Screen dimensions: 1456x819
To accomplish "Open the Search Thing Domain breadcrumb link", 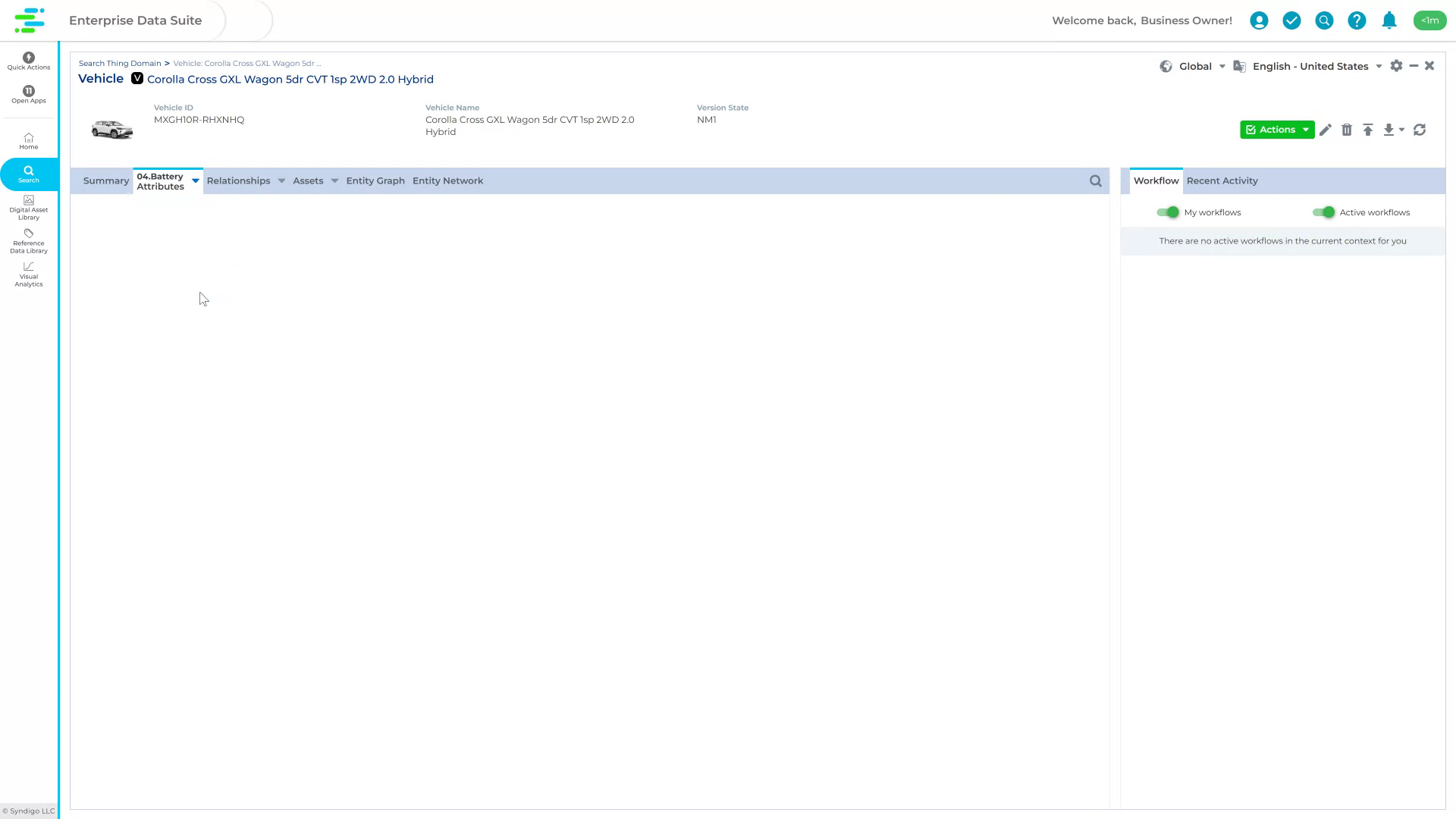I will click(120, 63).
